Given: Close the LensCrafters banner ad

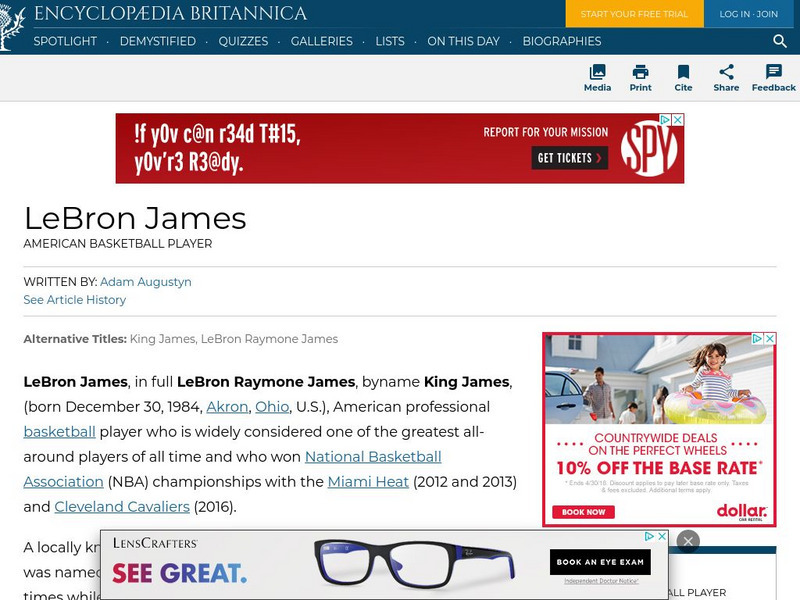Looking at the screenshot, I should 688,540.
